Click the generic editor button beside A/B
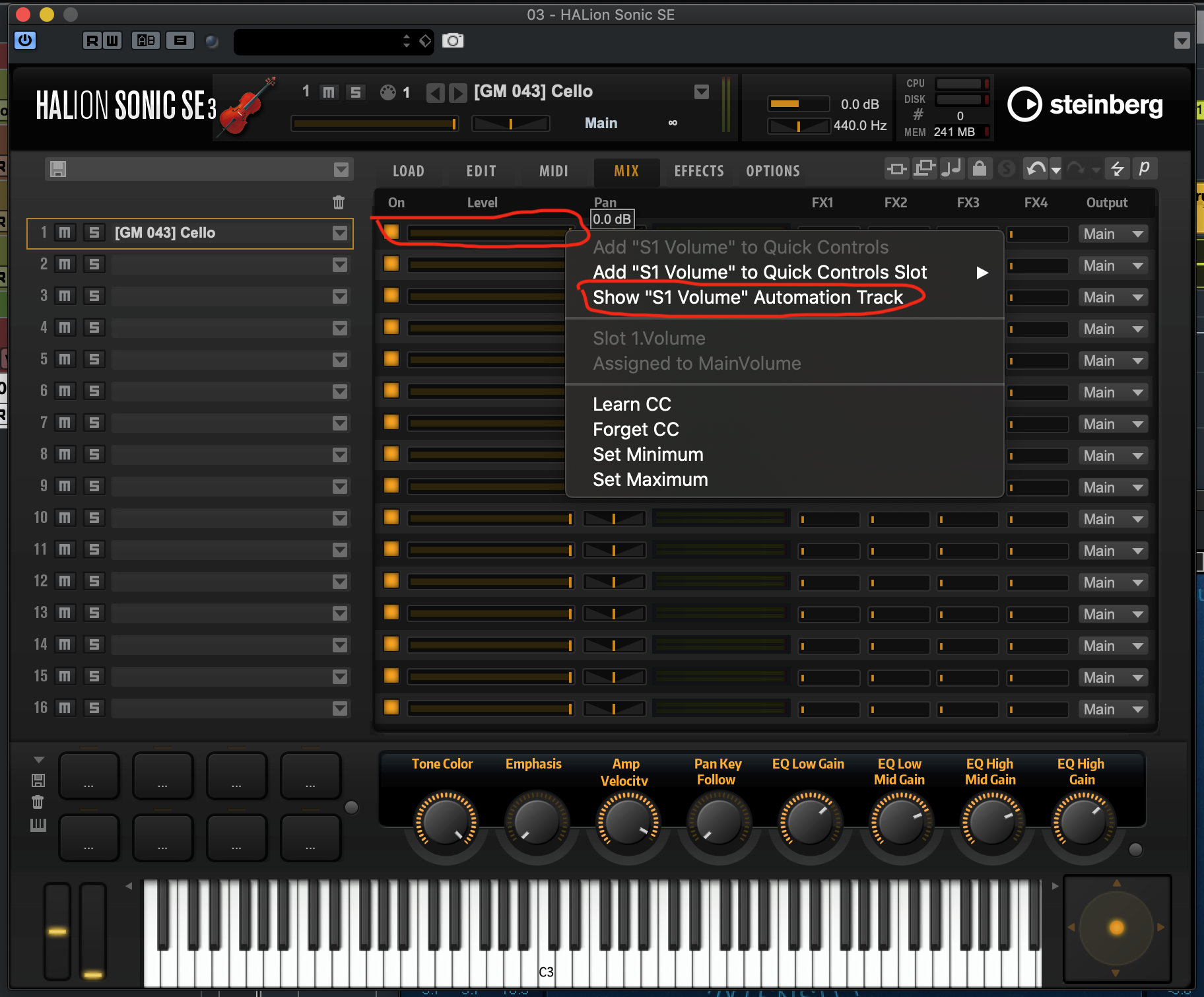The width and height of the screenshot is (1204, 997). click(x=180, y=41)
